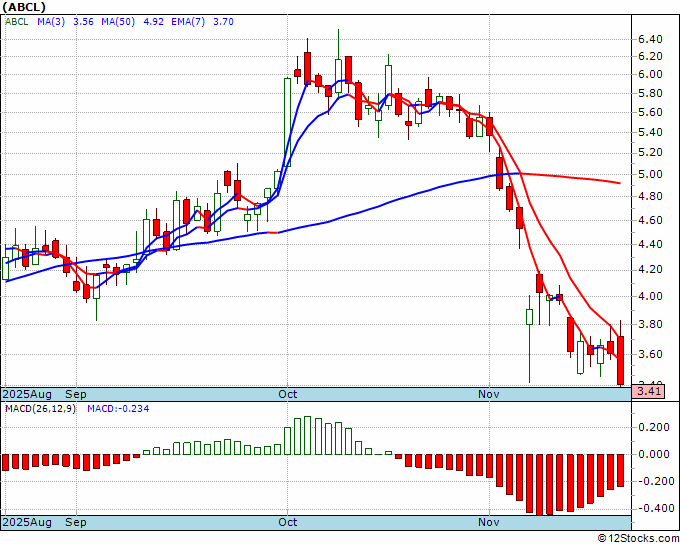Click the tallest green MACD histogram bar in October

[307, 435]
